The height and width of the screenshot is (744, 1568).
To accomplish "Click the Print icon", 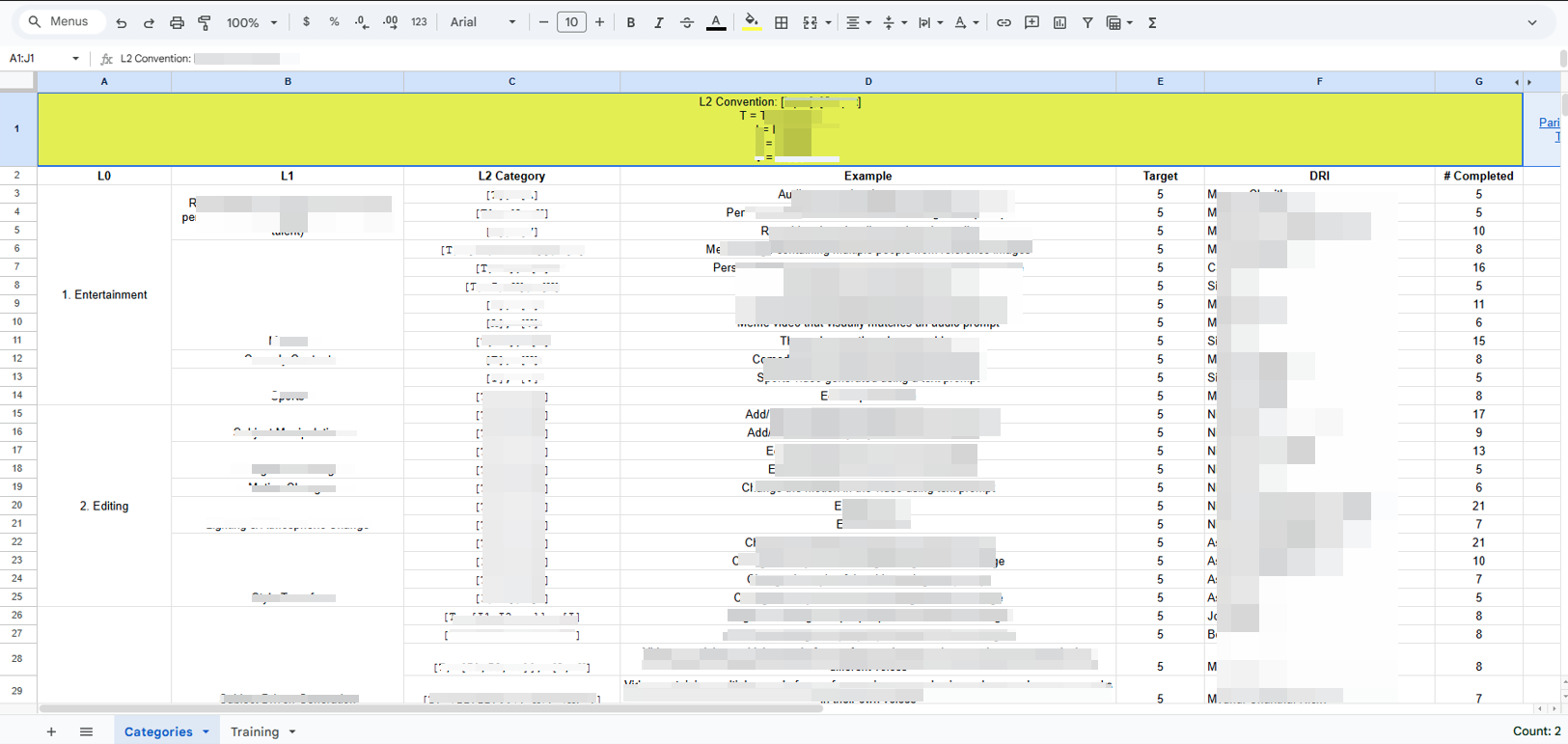I will click(x=177, y=22).
